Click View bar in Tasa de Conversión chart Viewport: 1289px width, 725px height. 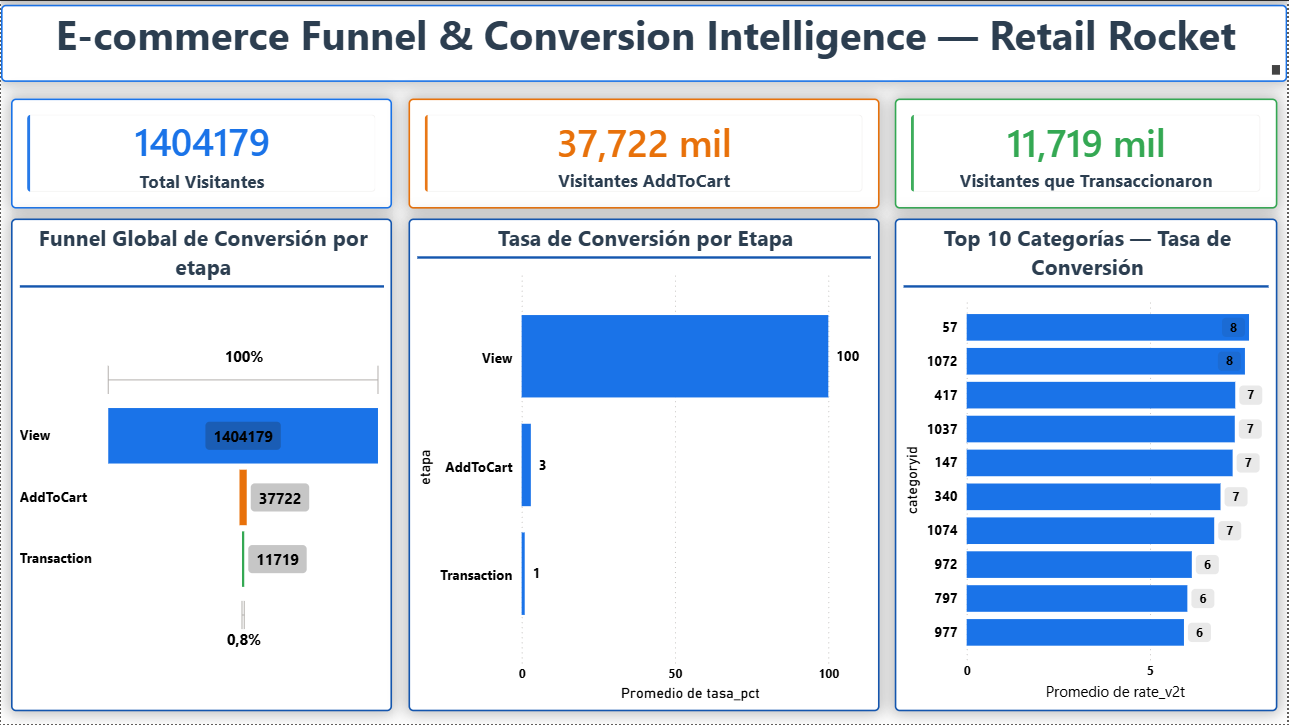(x=675, y=356)
